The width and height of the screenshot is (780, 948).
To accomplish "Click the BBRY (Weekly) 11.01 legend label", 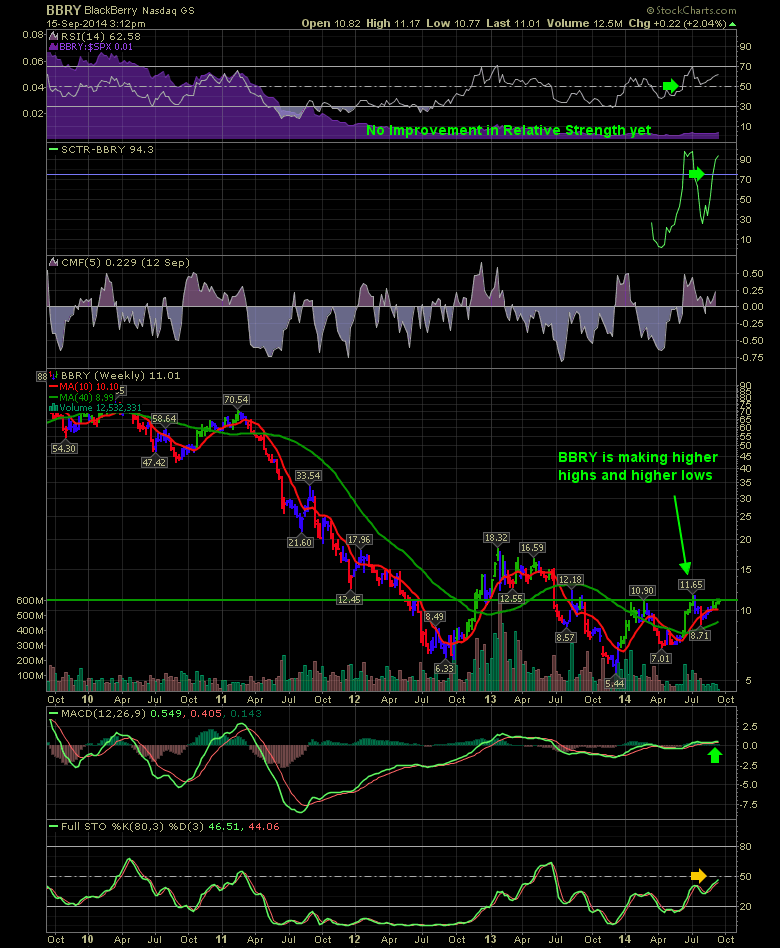I will pyautogui.click(x=120, y=375).
